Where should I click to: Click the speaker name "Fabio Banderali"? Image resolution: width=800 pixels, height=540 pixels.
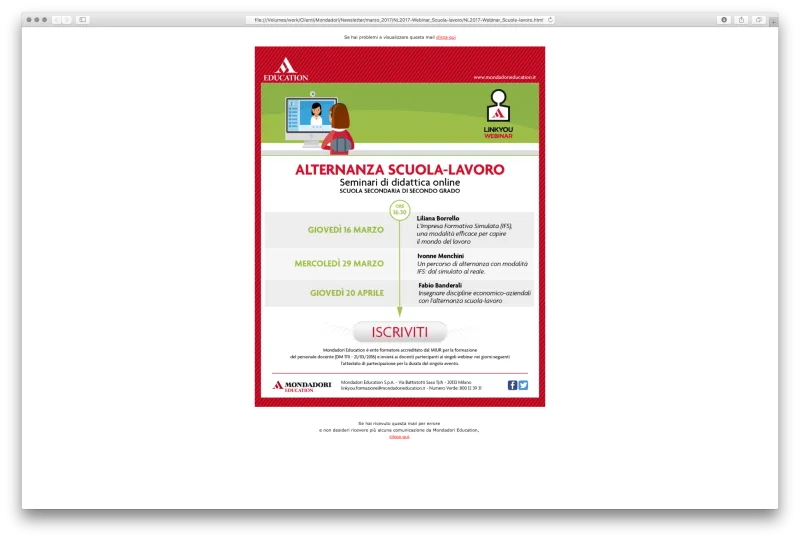click(x=440, y=285)
